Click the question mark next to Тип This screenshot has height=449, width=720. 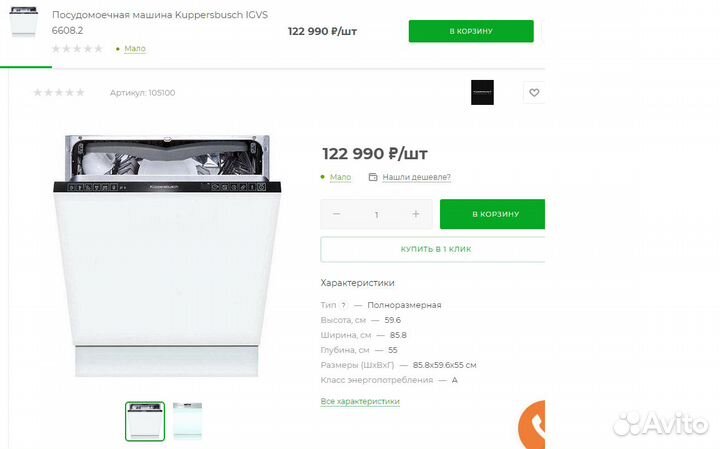click(343, 305)
